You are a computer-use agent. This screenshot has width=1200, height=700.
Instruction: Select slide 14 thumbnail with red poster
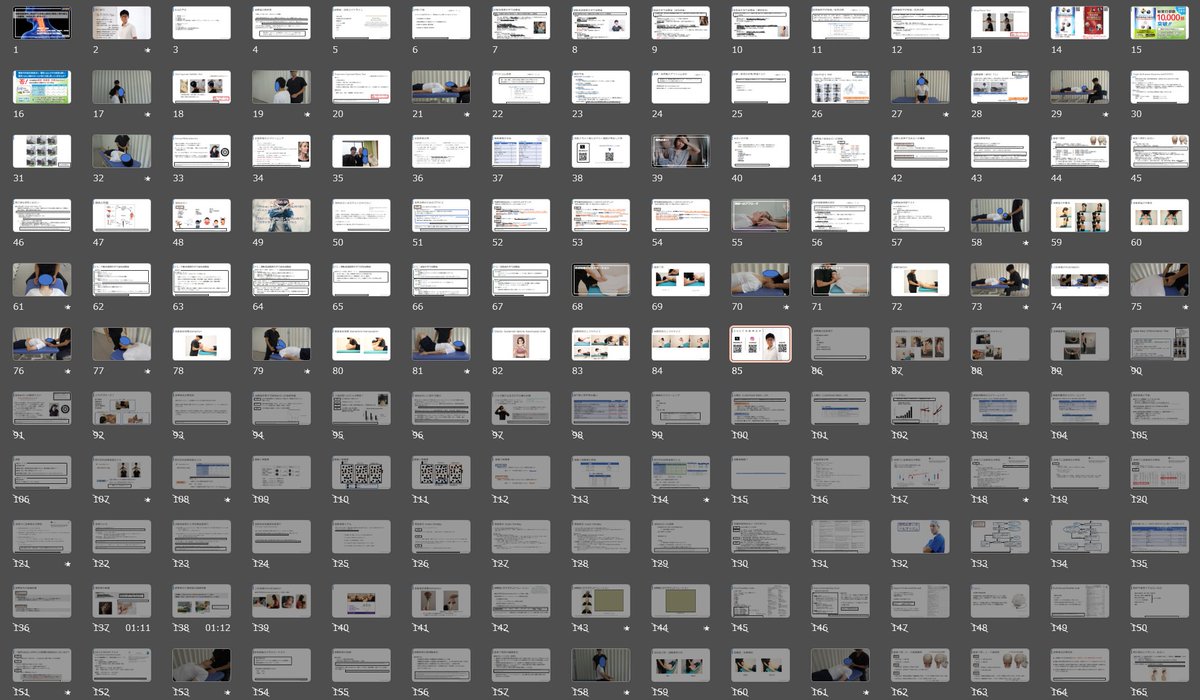[x=1080, y=23]
